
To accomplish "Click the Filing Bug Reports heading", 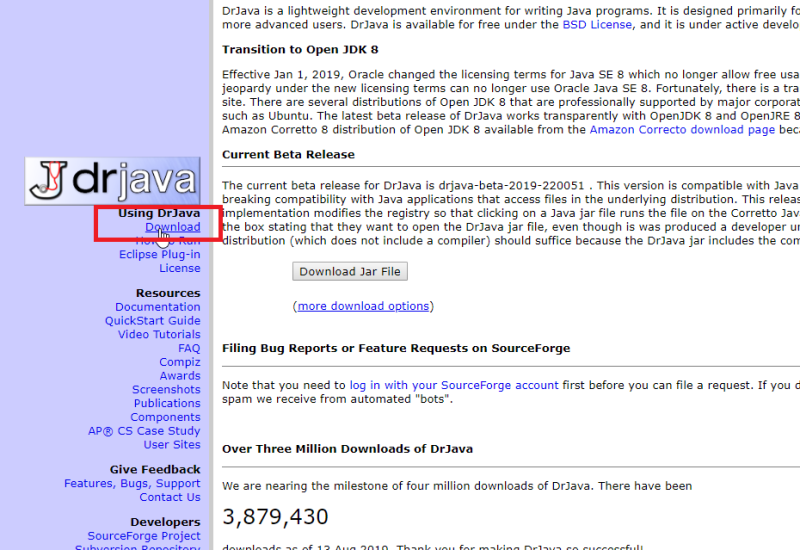I will 396,348.
